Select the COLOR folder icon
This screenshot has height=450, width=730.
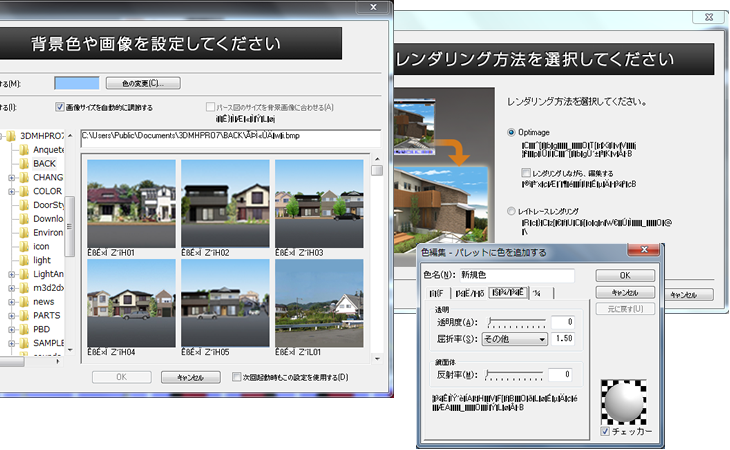pos(23,191)
